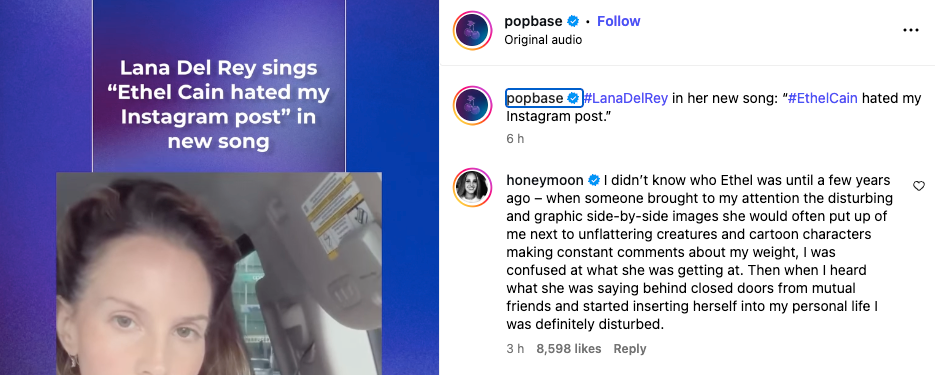The image size is (935, 375).
Task: Reply to honeymoon's comment
Action: 630,349
